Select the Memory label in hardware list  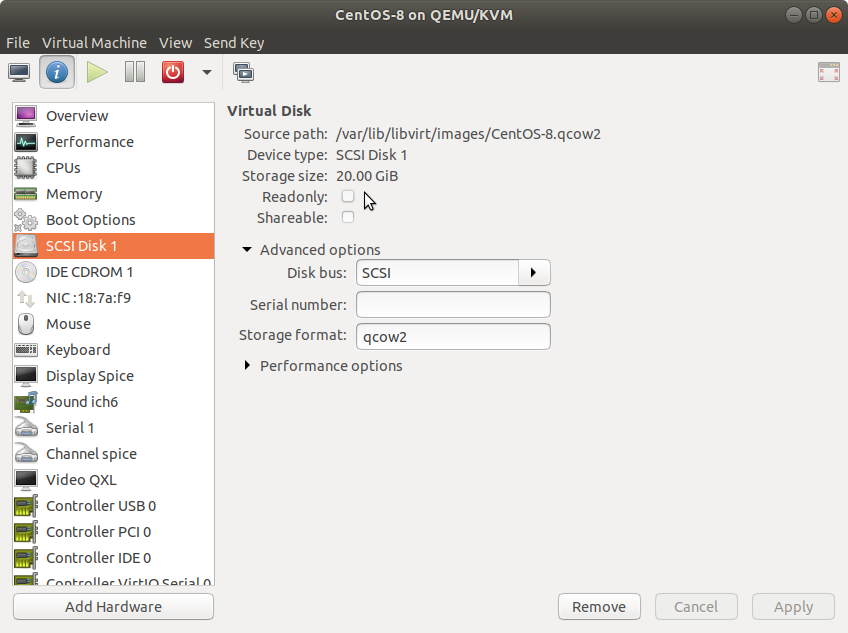74,194
